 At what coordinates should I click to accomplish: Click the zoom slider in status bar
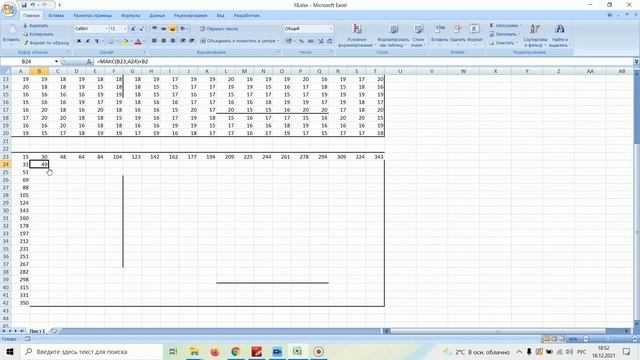point(609,339)
